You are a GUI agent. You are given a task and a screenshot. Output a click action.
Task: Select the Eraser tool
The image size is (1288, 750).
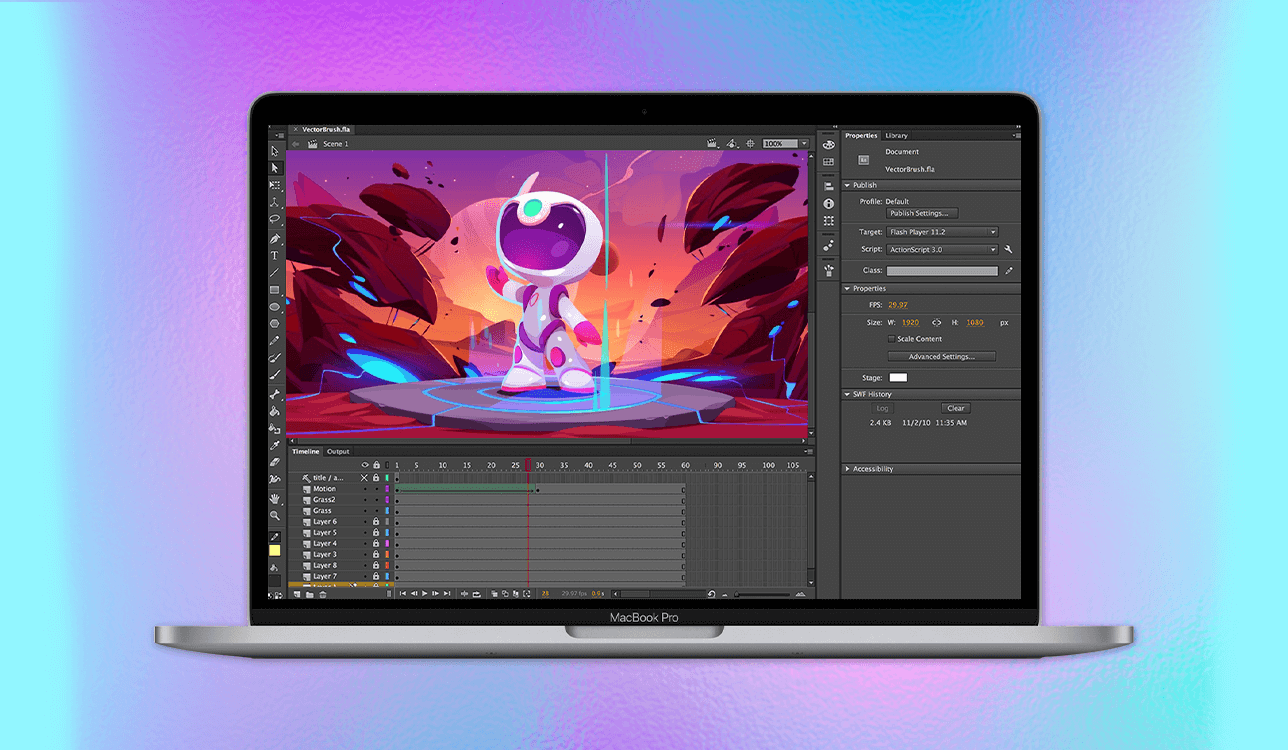click(x=275, y=462)
